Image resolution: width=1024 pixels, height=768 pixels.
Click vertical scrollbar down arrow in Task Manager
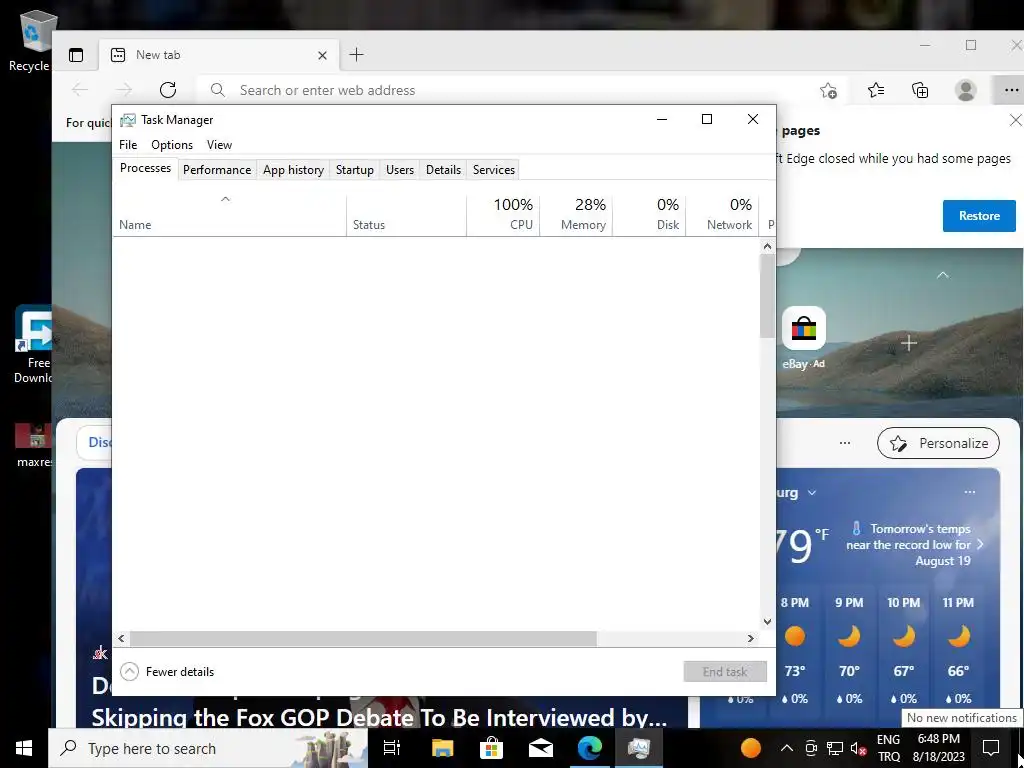[767, 622]
